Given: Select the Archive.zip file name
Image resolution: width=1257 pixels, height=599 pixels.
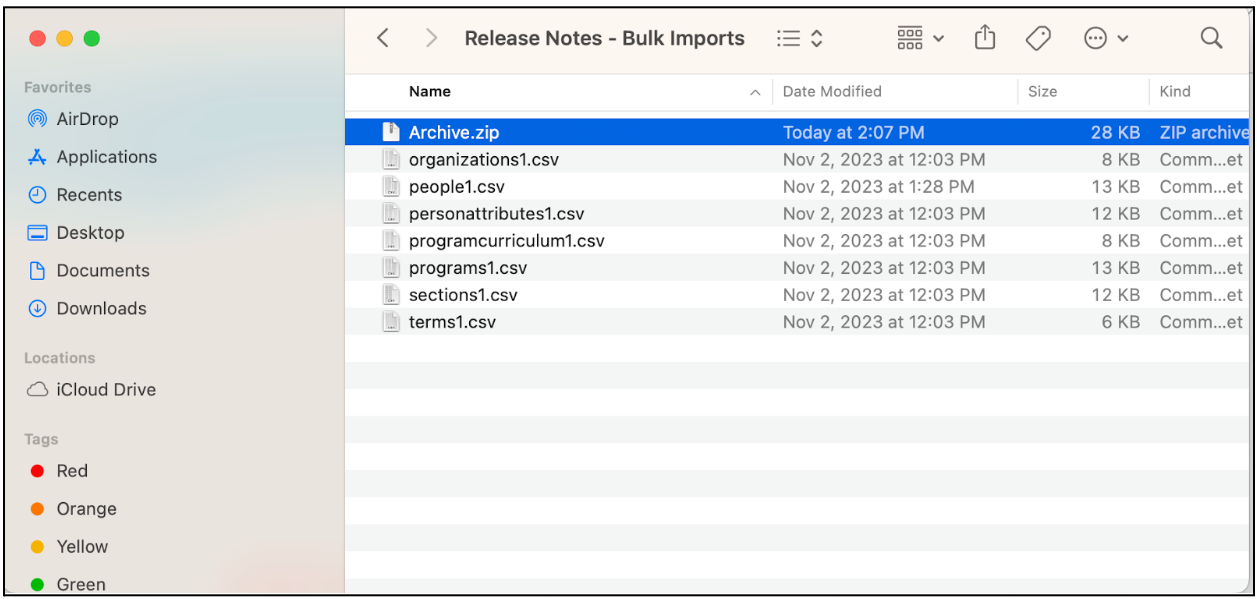Looking at the screenshot, I should pyautogui.click(x=454, y=132).
